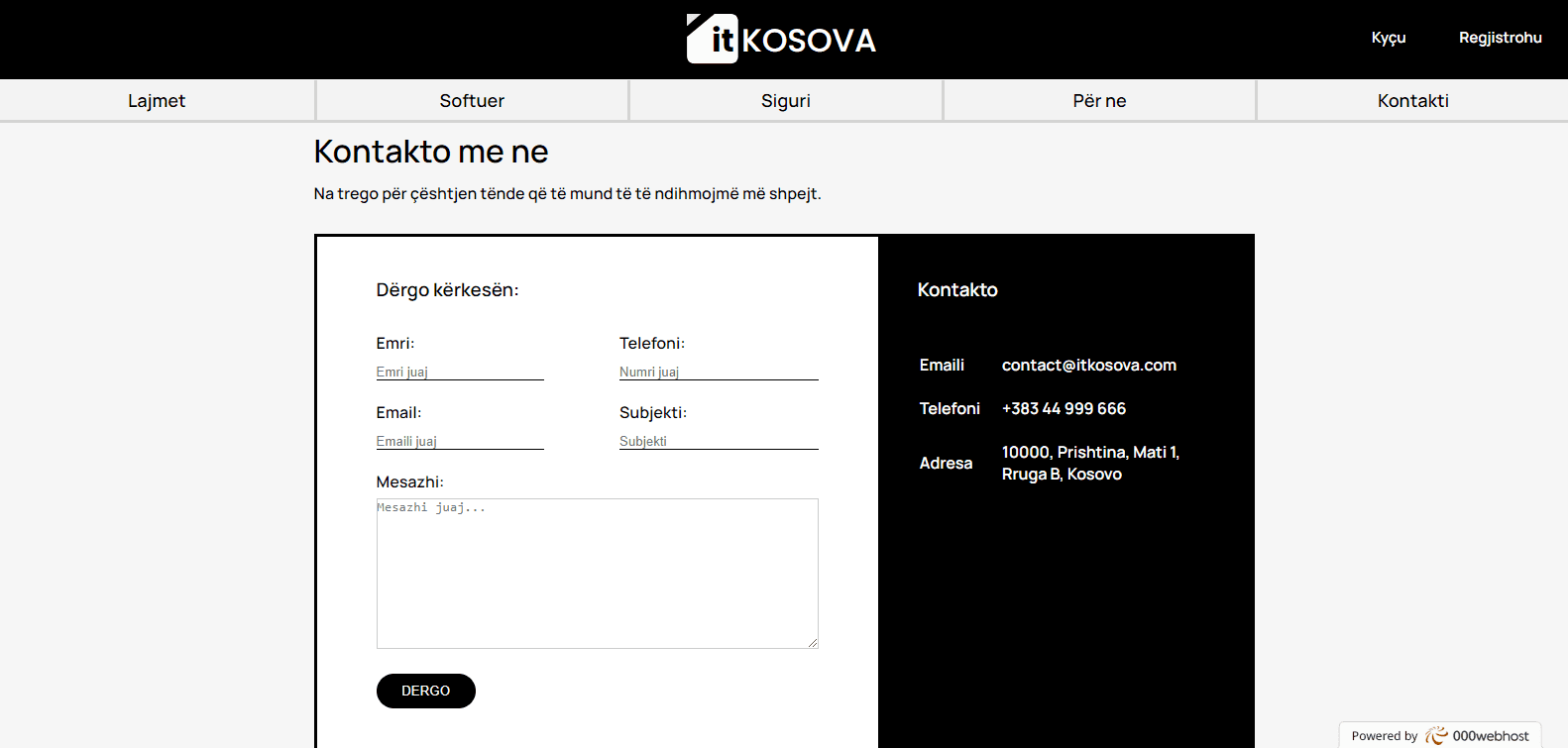This screenshot has height=748, width=1568.
Task: Click the itKosova logo in header
Action: (782, 39)
